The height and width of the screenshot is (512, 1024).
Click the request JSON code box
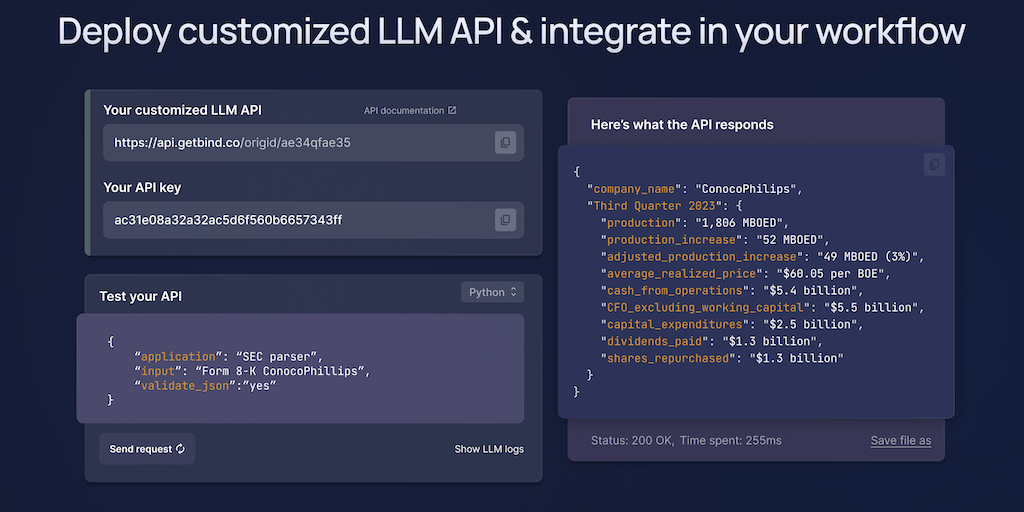coord(300,368)
